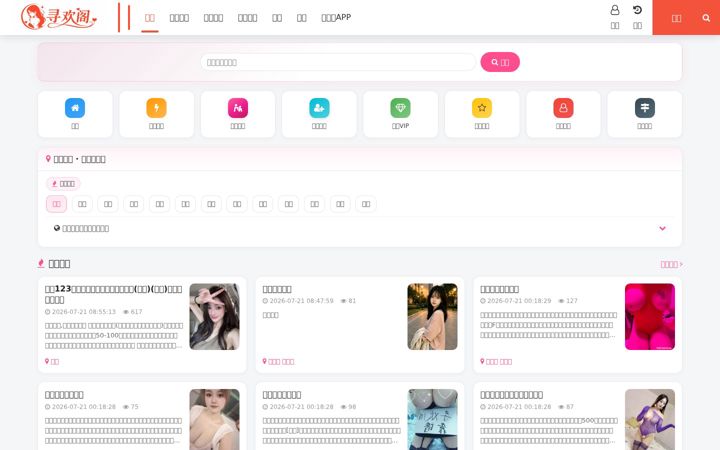Screen dimensions: 720x450
Task: Click the view count 87
Action: 570,407
